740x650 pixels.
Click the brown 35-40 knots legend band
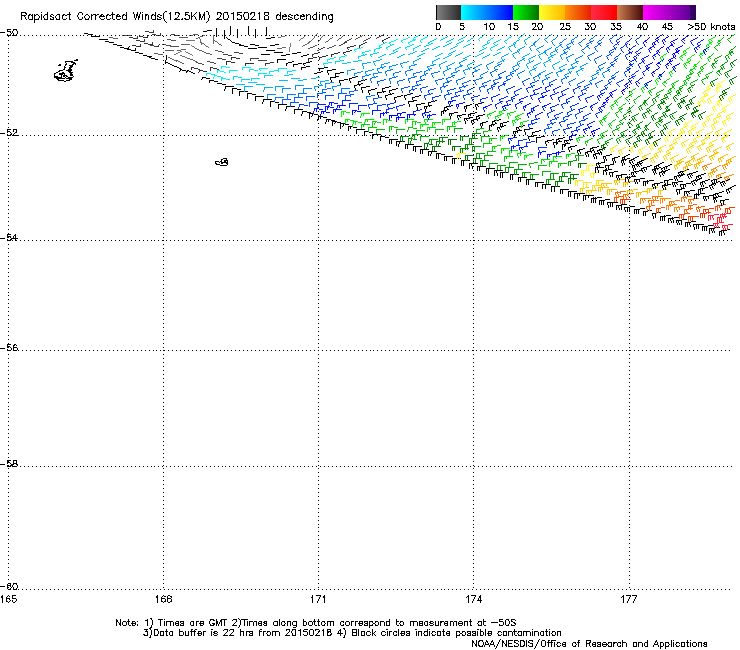(630, 12)
